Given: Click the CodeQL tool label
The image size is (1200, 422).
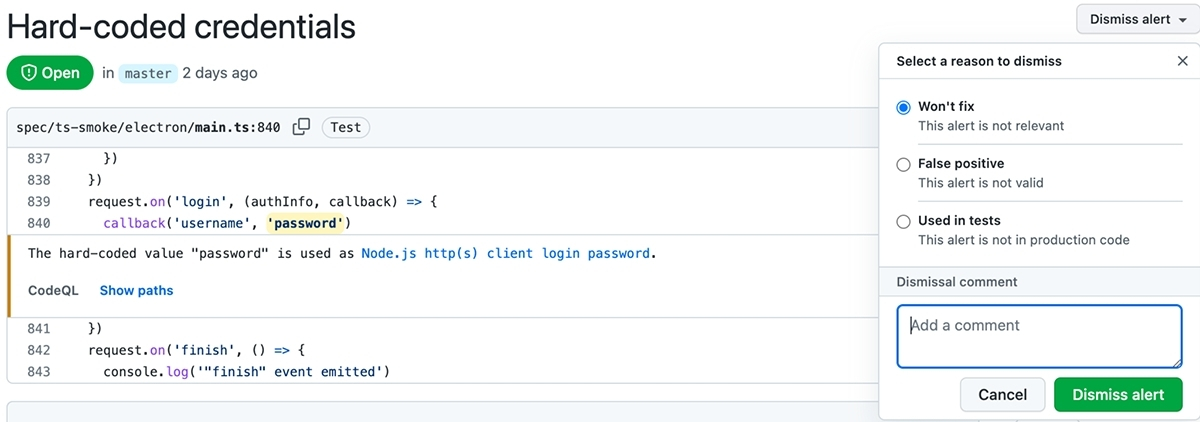Looking at the screenshot, I should click(54, 290).
